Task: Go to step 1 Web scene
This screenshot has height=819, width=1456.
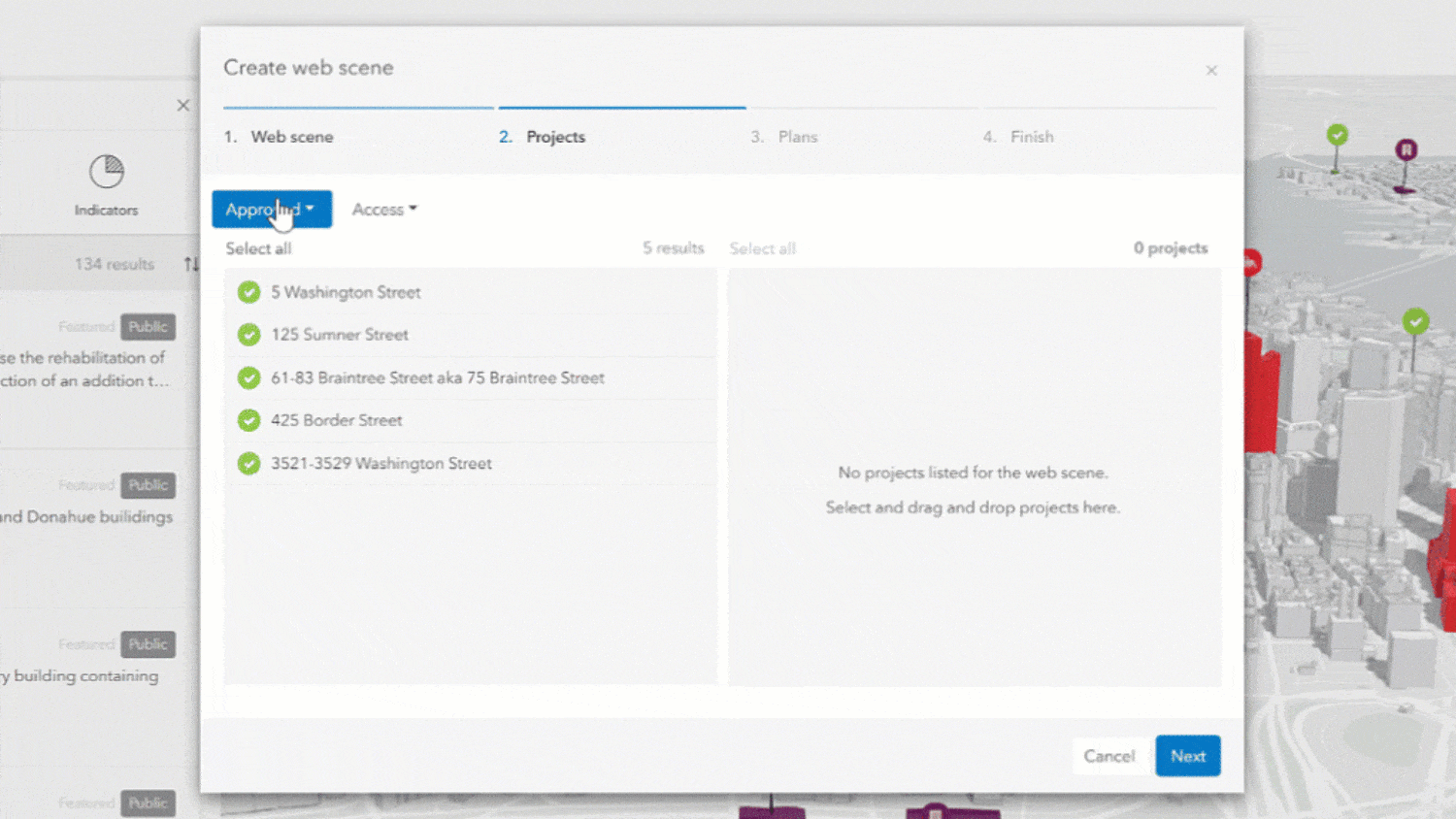Action: (x=279, y=137)
